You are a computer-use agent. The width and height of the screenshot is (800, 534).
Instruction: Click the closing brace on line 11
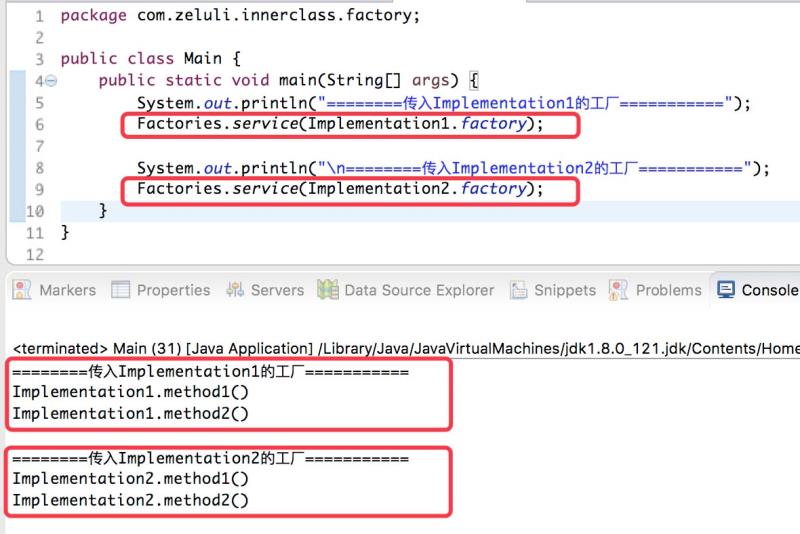click(64, 233)
